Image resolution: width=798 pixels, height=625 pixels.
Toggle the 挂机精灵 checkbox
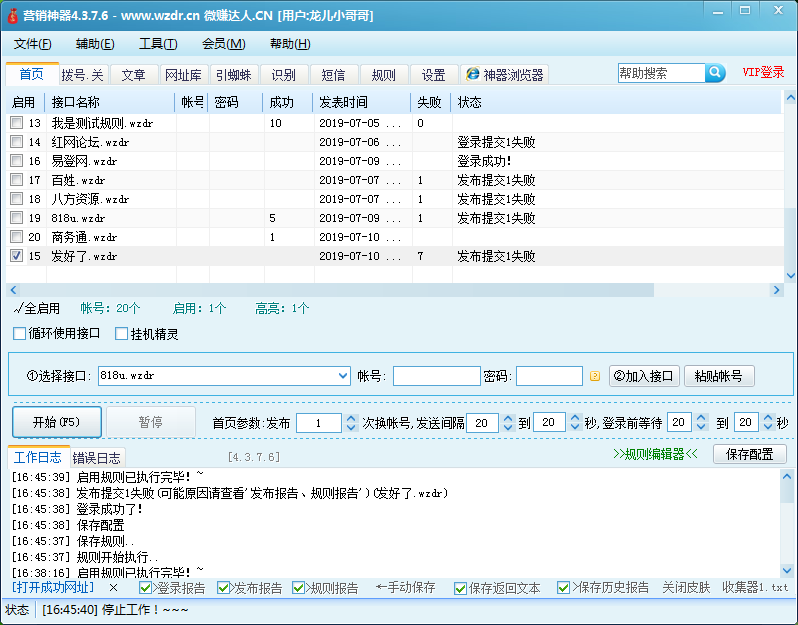pos(122,334)
